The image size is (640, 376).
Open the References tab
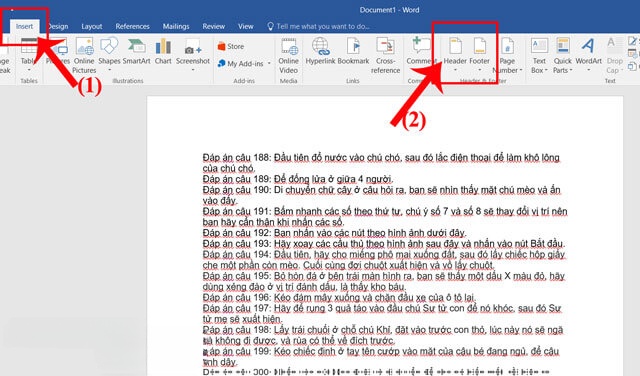[132, 27]
